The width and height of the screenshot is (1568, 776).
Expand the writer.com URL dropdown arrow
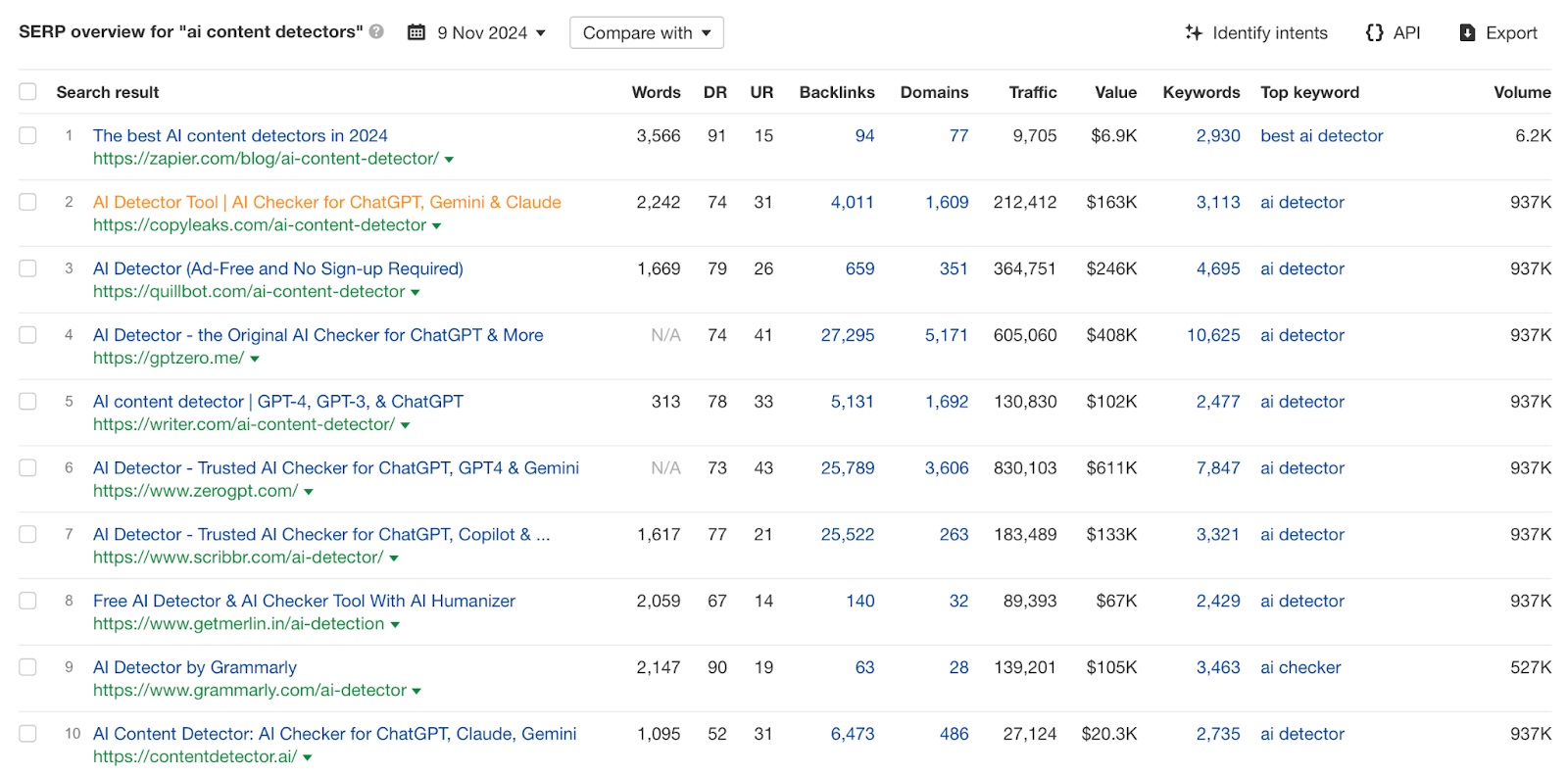(x=405, y=426)
